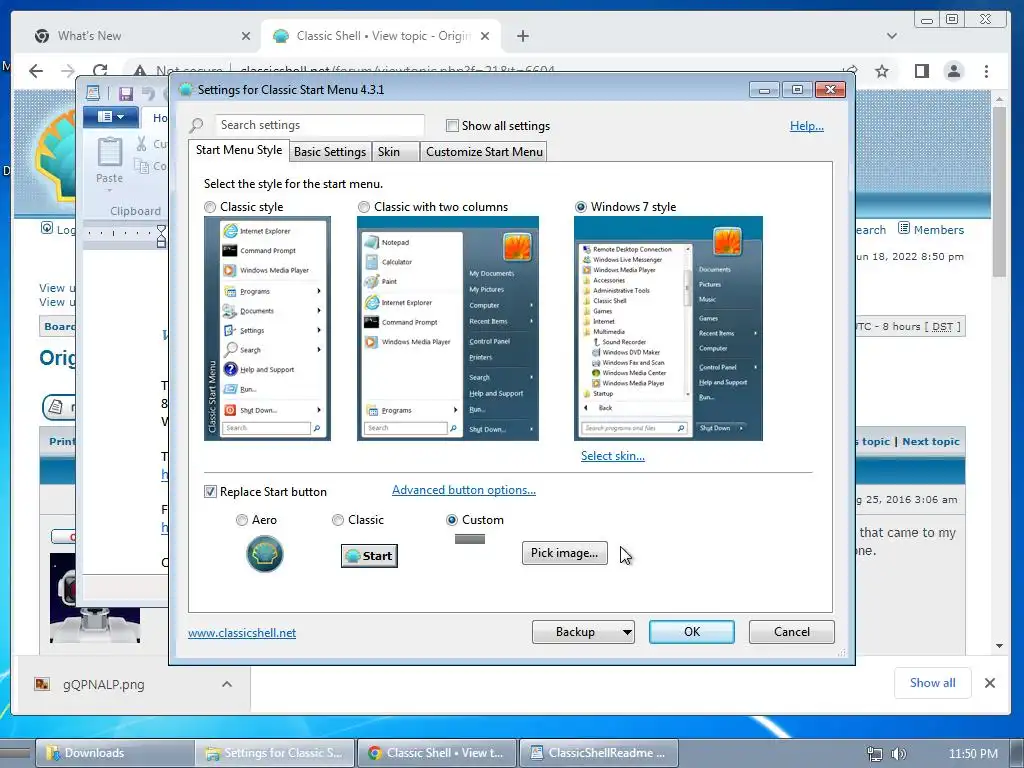
Task: Switch to What's New Chrome tab
Action: 138,36
